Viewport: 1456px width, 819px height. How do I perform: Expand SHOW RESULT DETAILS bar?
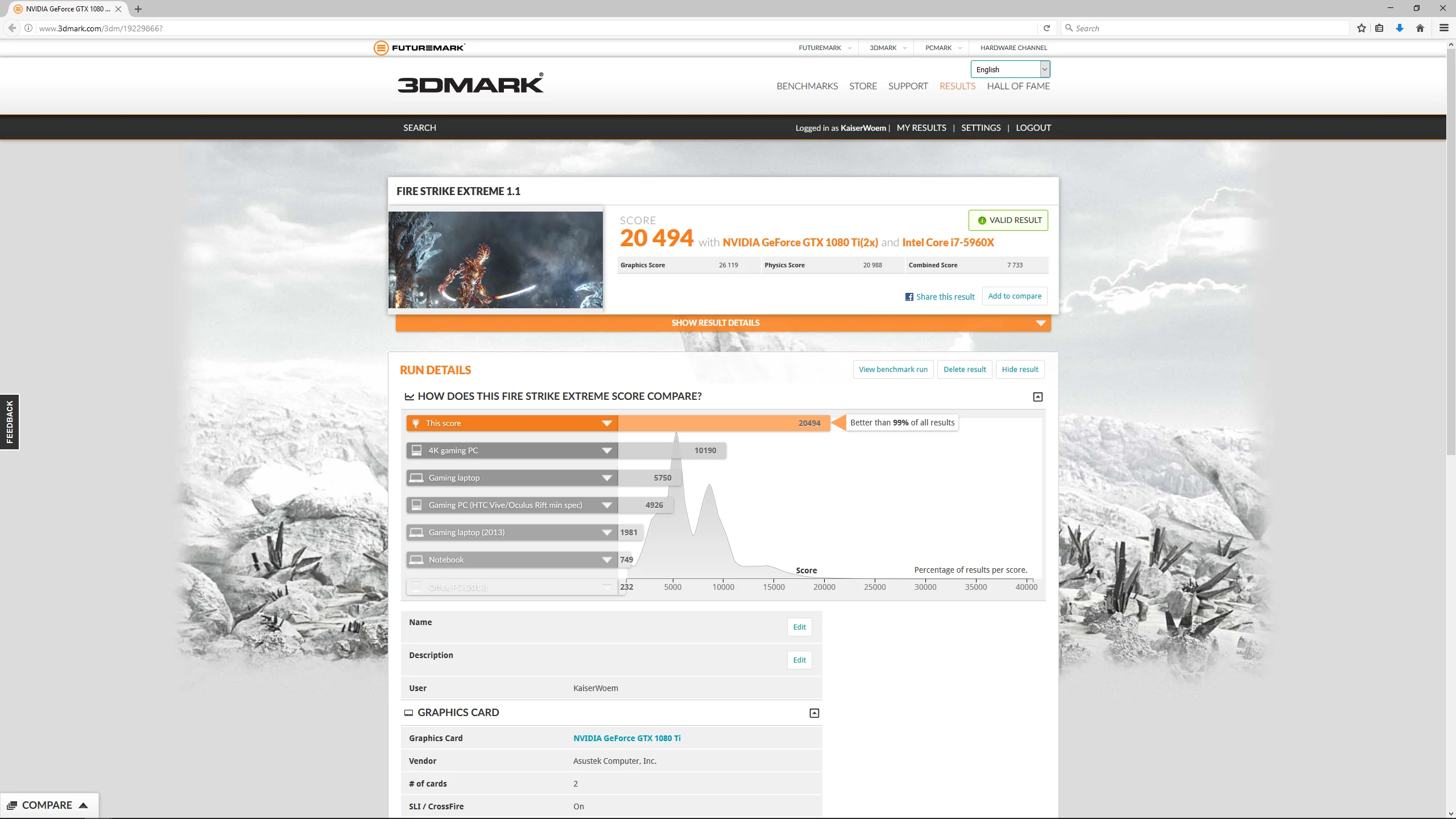(723, 323)
